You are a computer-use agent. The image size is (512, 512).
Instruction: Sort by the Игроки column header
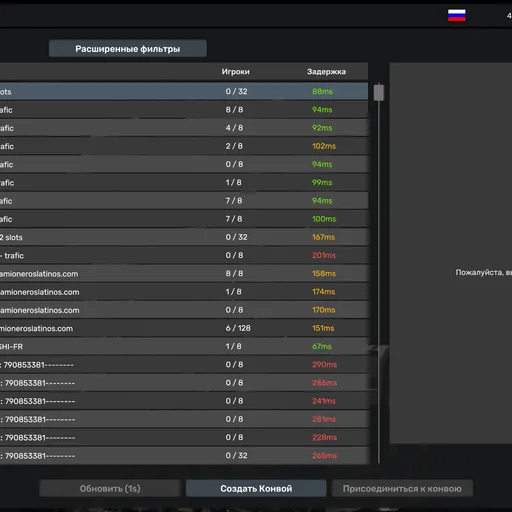tap(236, 72)
